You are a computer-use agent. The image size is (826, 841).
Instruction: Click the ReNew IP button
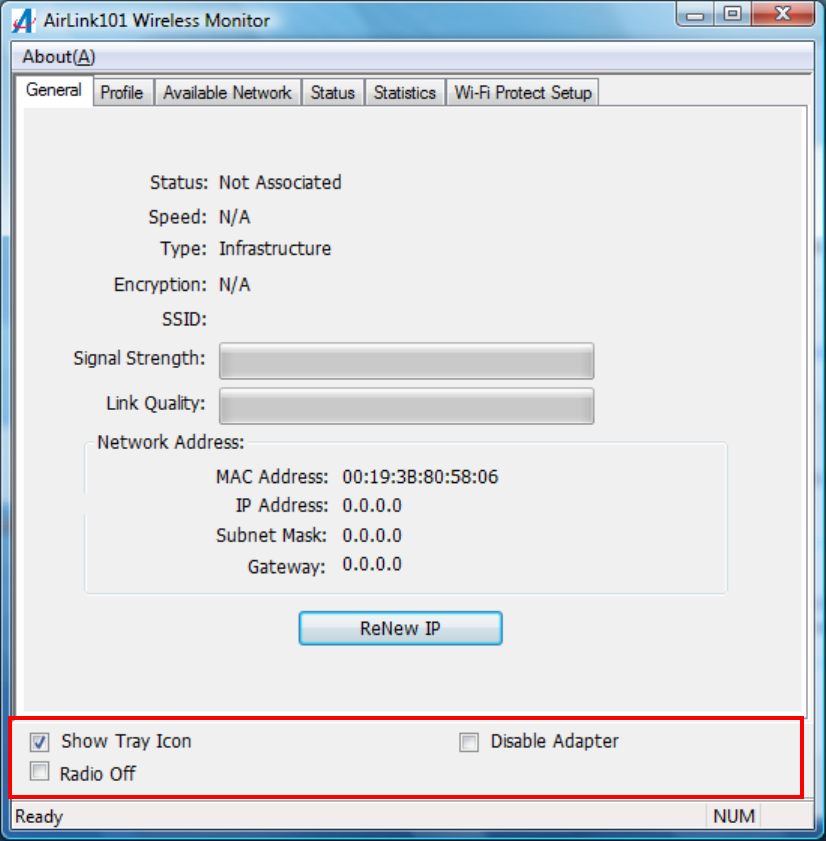pos(400,628)
